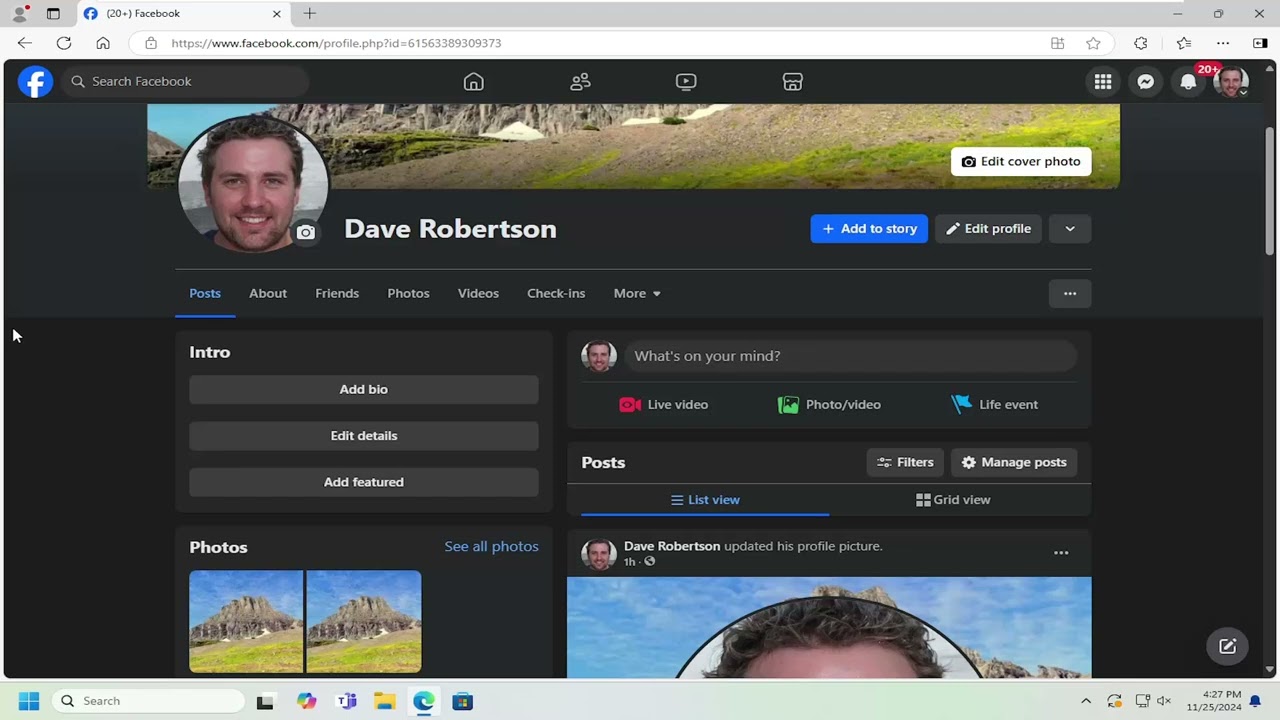Switch to the Videos tab
This screenshot has width=1280, height=720.
pyautogui.click(x=478, y=293)
